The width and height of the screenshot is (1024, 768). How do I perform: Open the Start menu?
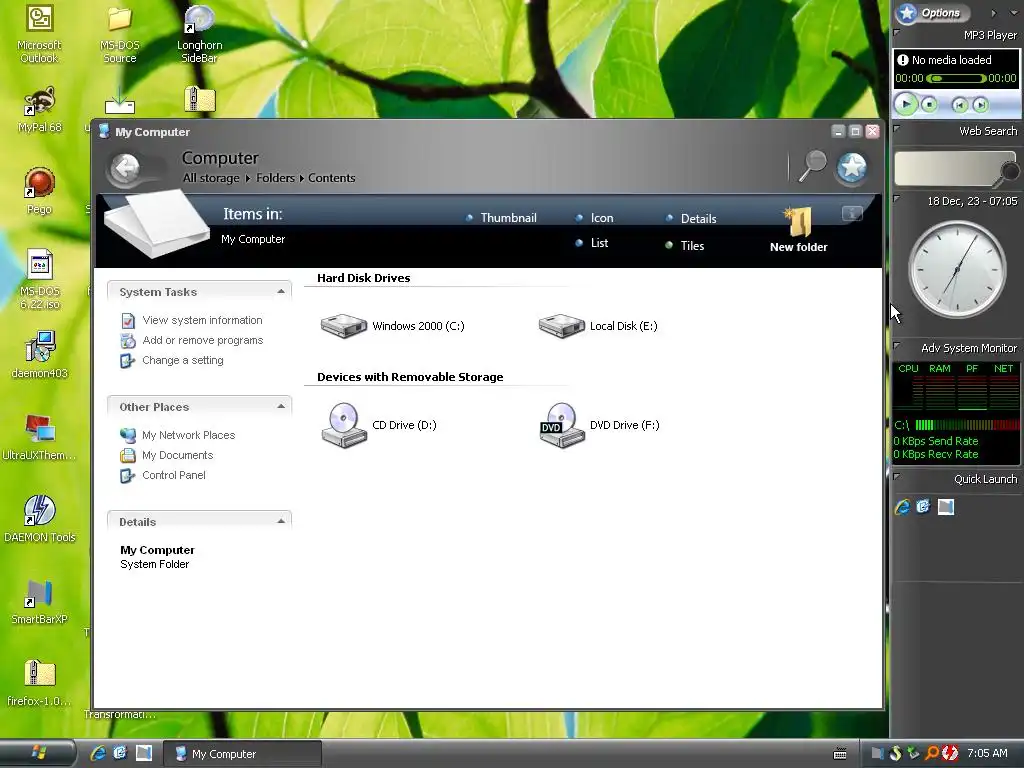pyautogui.click(x=38, y=753)
